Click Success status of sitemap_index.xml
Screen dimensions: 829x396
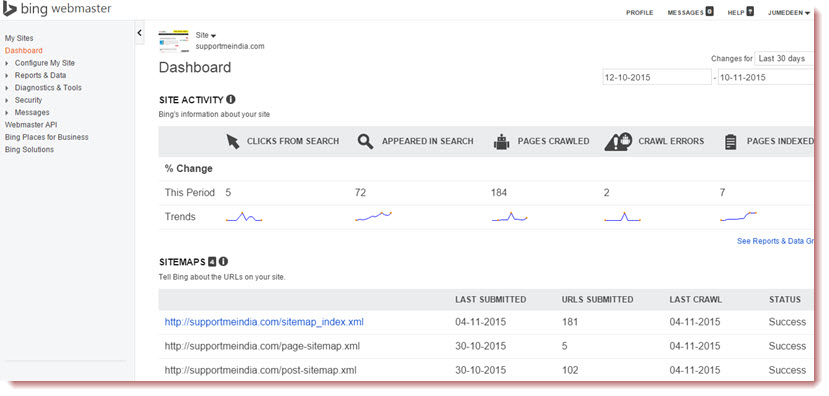(x=787, y=322)
